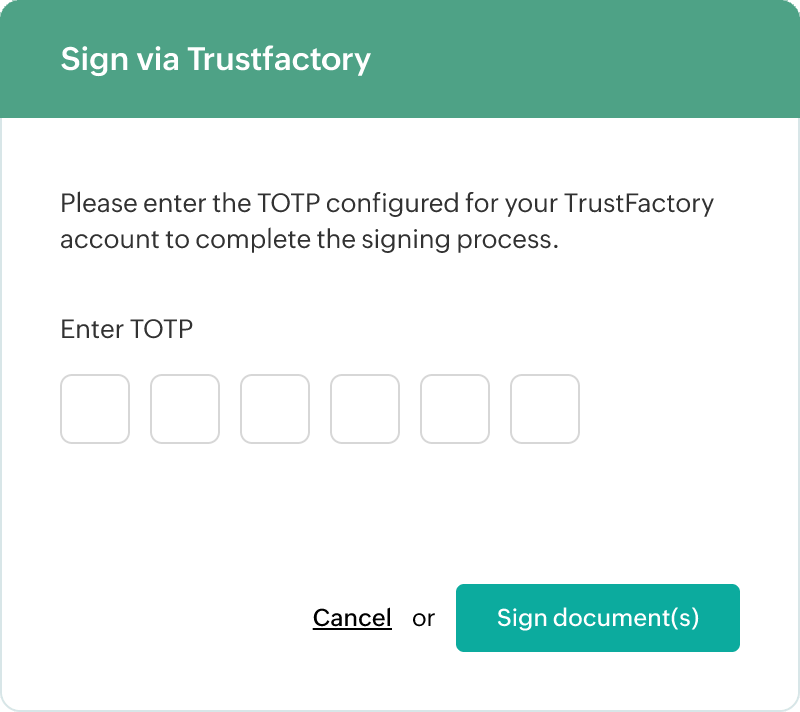The width and height of the screenshot is (800, 712).
Task: Click the underlined Cancel text
Action: tap(352, 618)
